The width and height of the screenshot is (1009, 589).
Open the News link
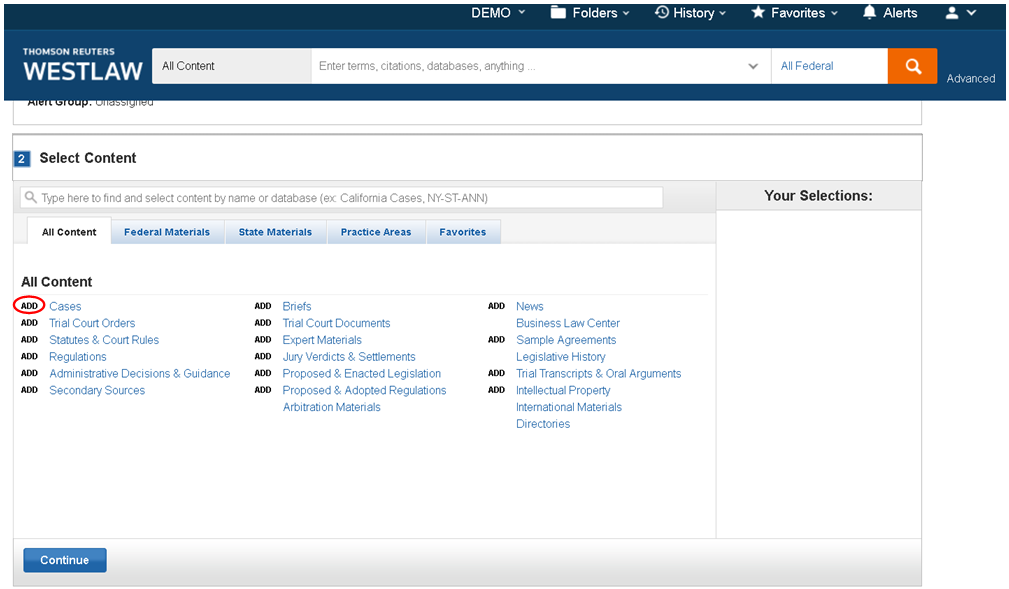pyautogui.click(x=530, y=306)
